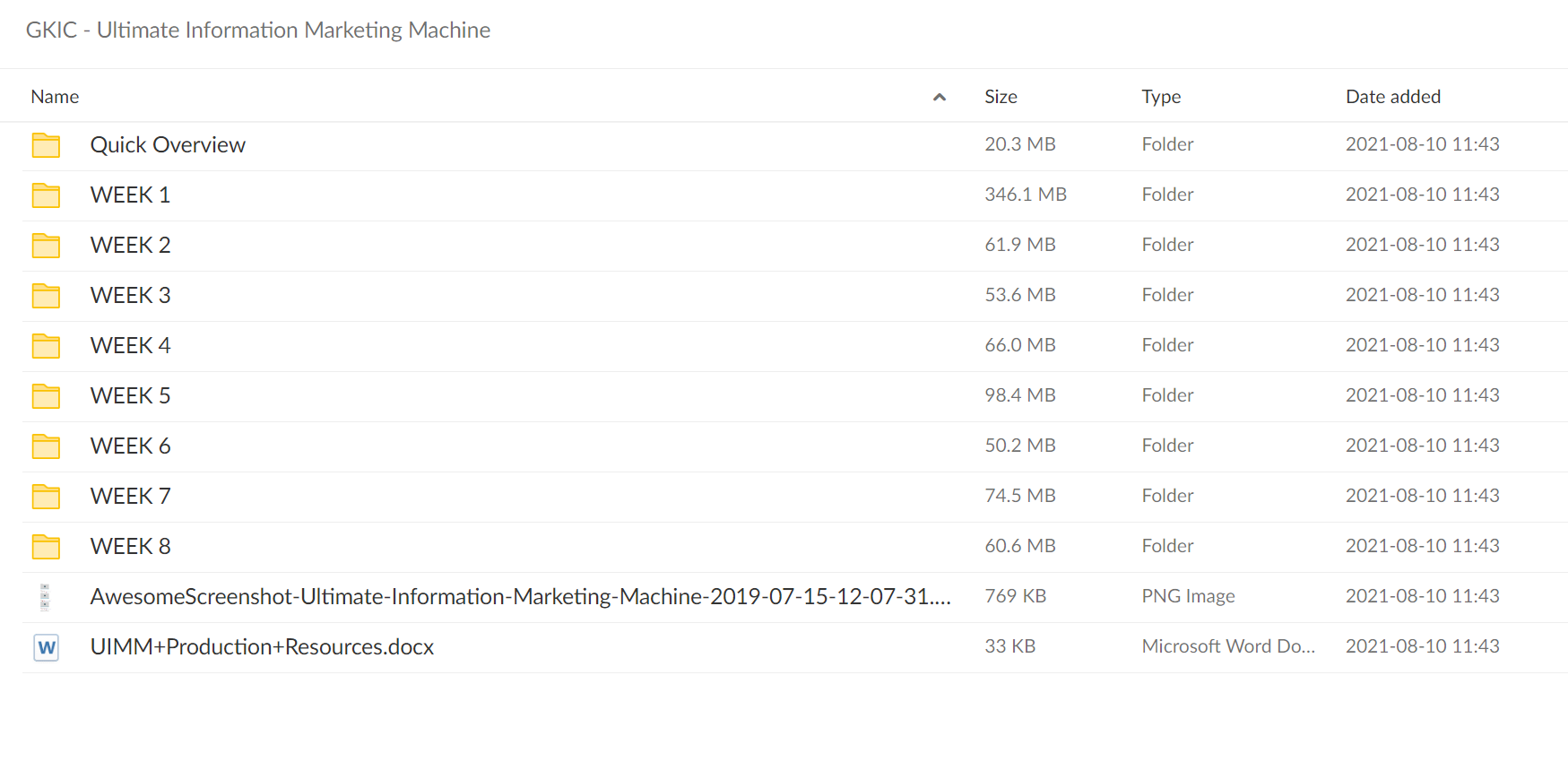
Task: Click the date added cell for WEEK 8
Action: coord(1423,546)
